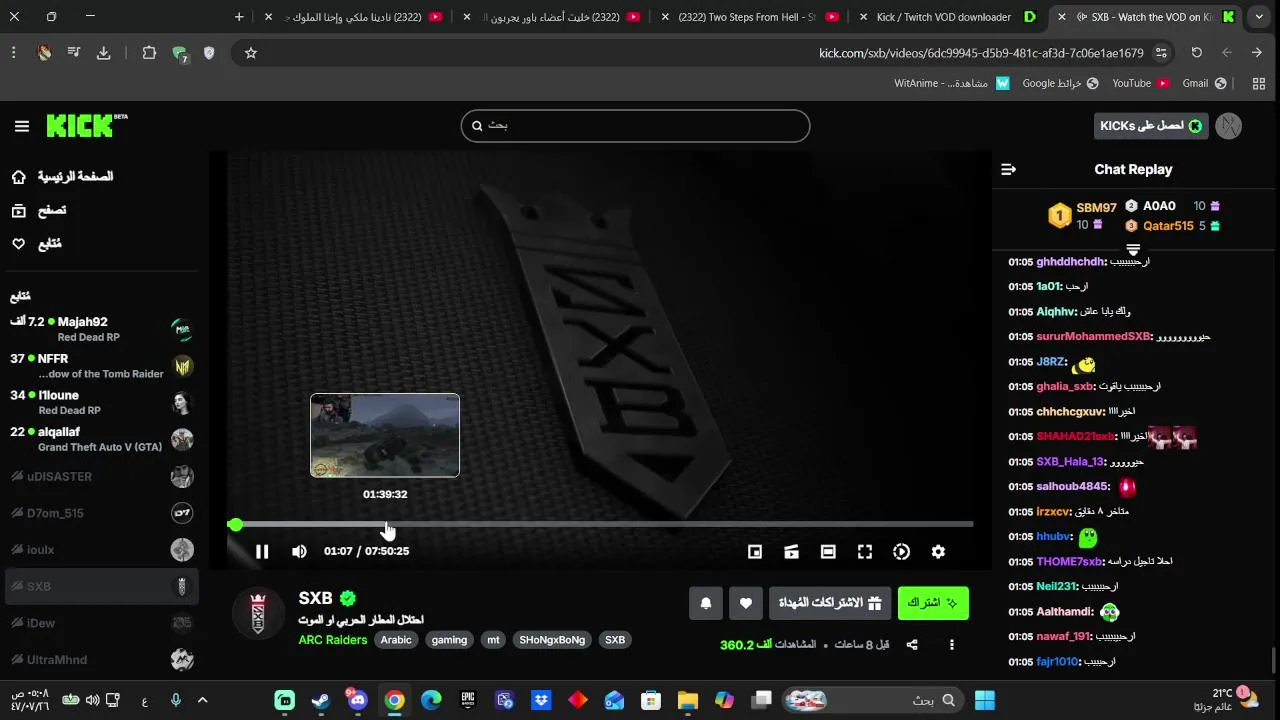Click the green progress handle

click(x=235, y=524)
